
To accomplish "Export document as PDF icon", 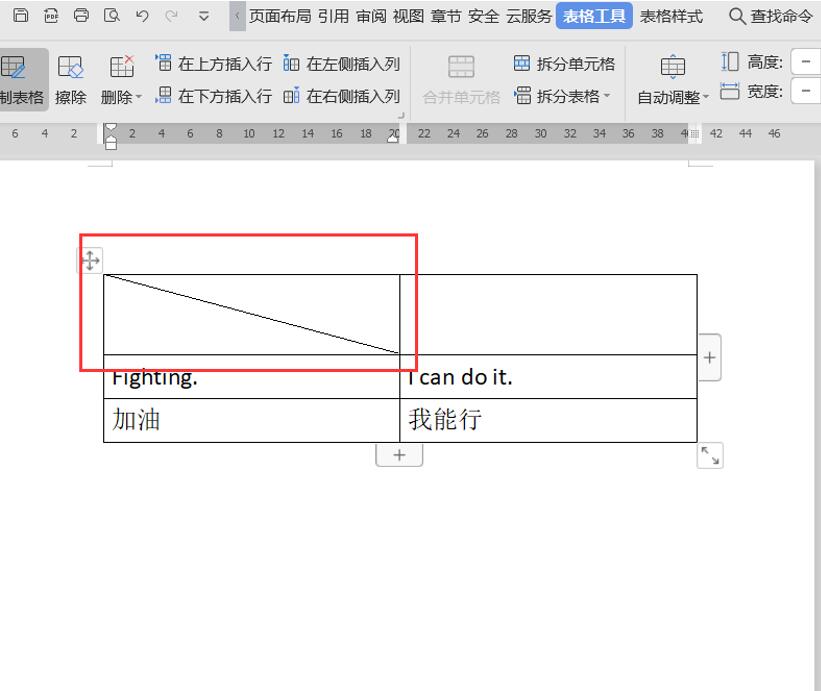I will pos(51,16).
